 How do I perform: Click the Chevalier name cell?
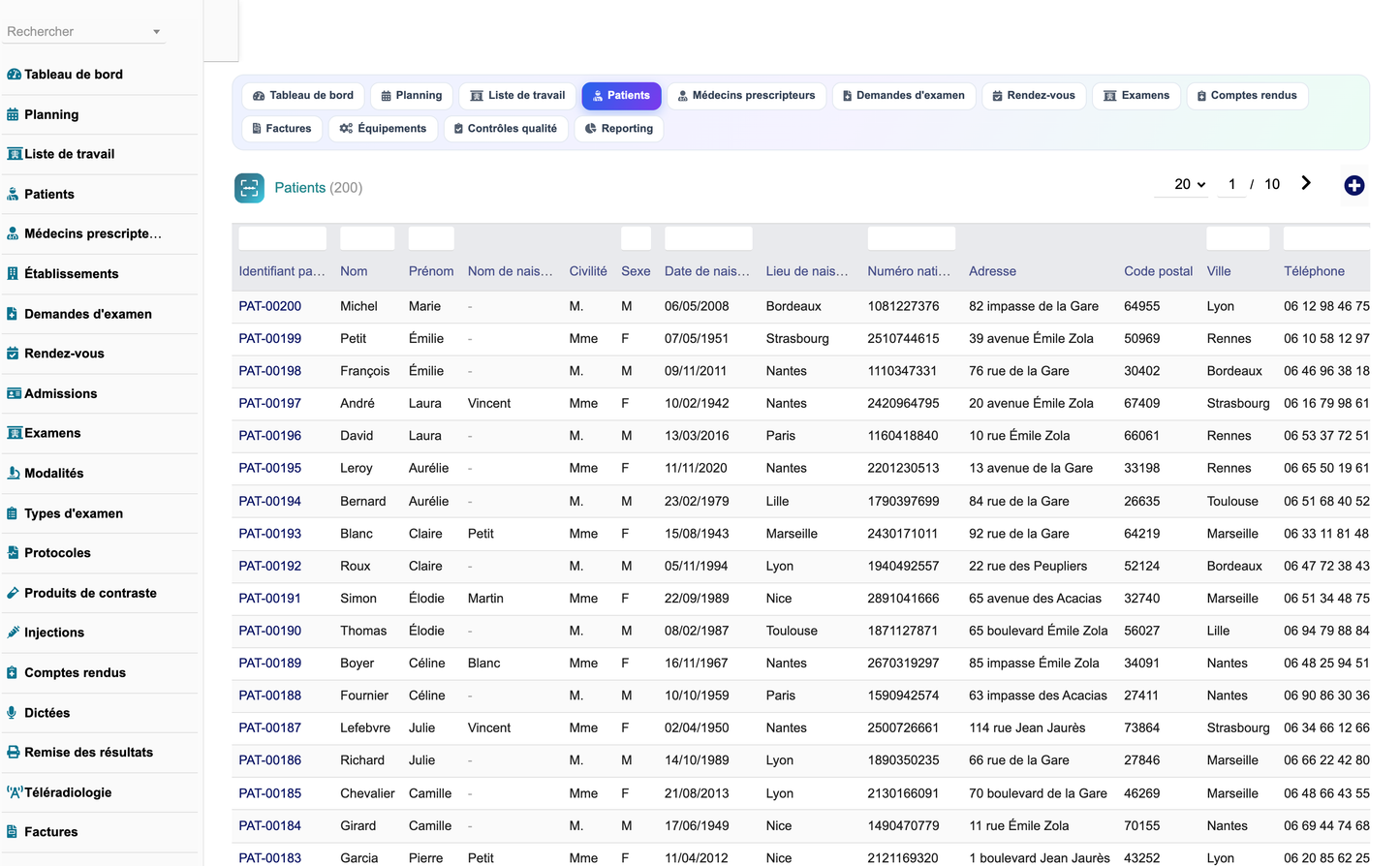tap(367, 793)
